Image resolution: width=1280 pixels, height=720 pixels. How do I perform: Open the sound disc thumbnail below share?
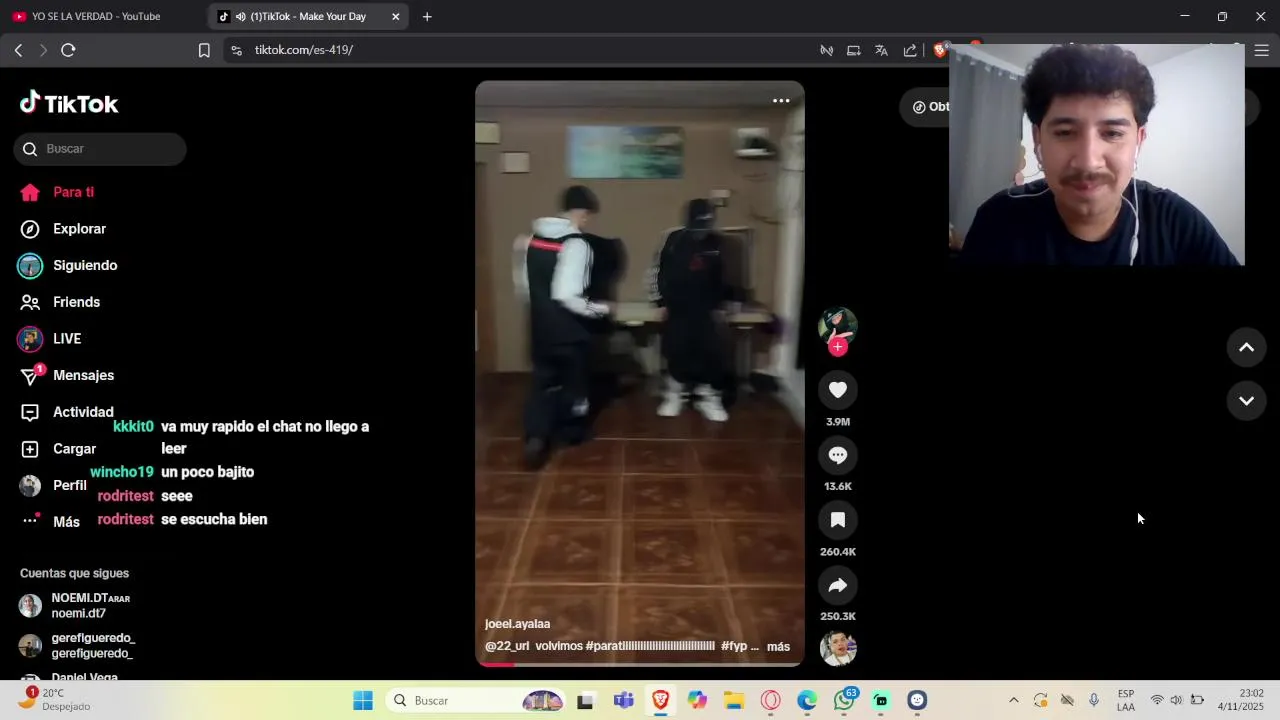838,648
